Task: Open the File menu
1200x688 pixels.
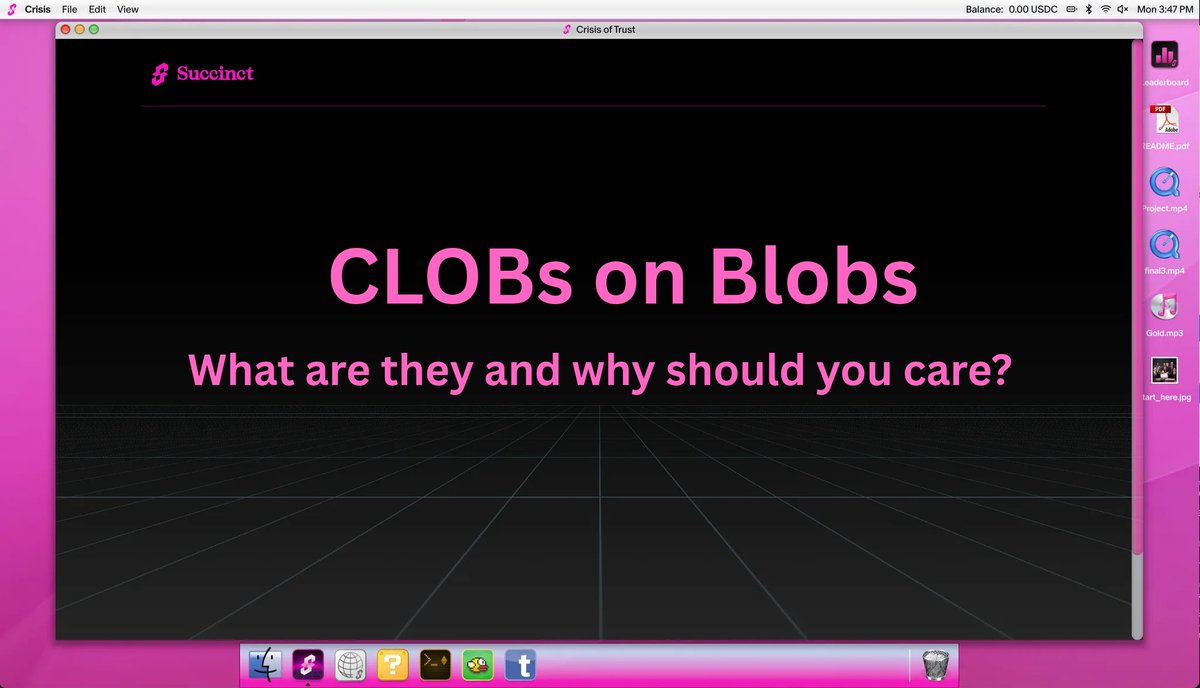Action: [x=69, y=9]
